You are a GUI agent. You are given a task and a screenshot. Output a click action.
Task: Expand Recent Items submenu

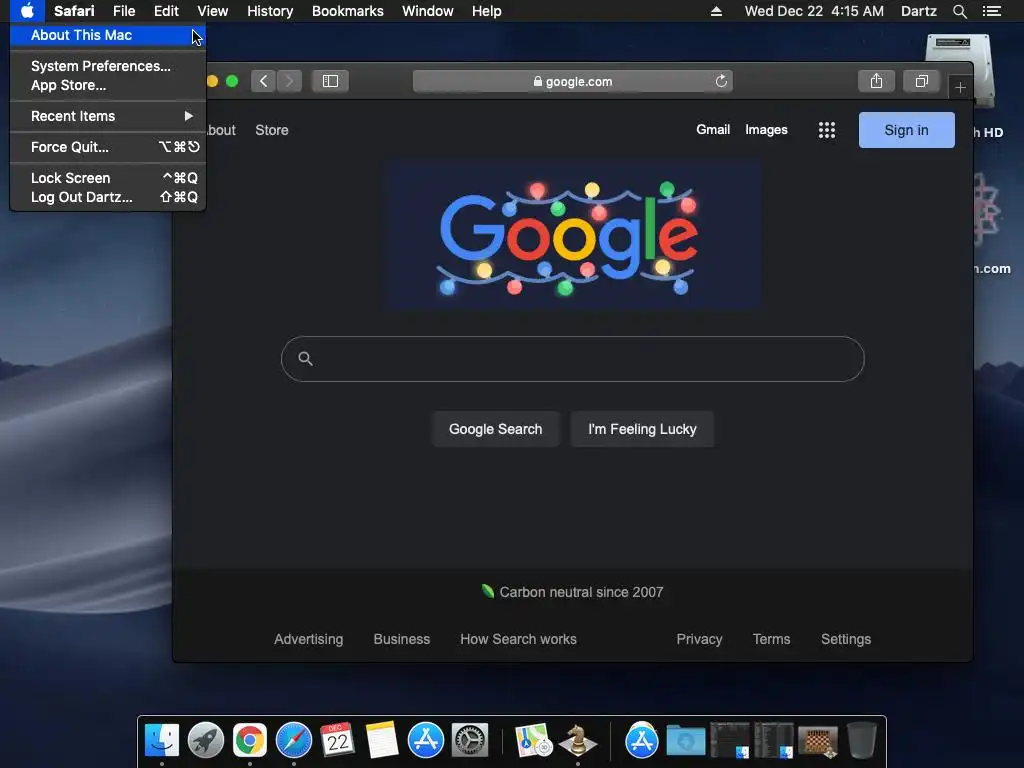pyautogui.click(x=108, y=116)
